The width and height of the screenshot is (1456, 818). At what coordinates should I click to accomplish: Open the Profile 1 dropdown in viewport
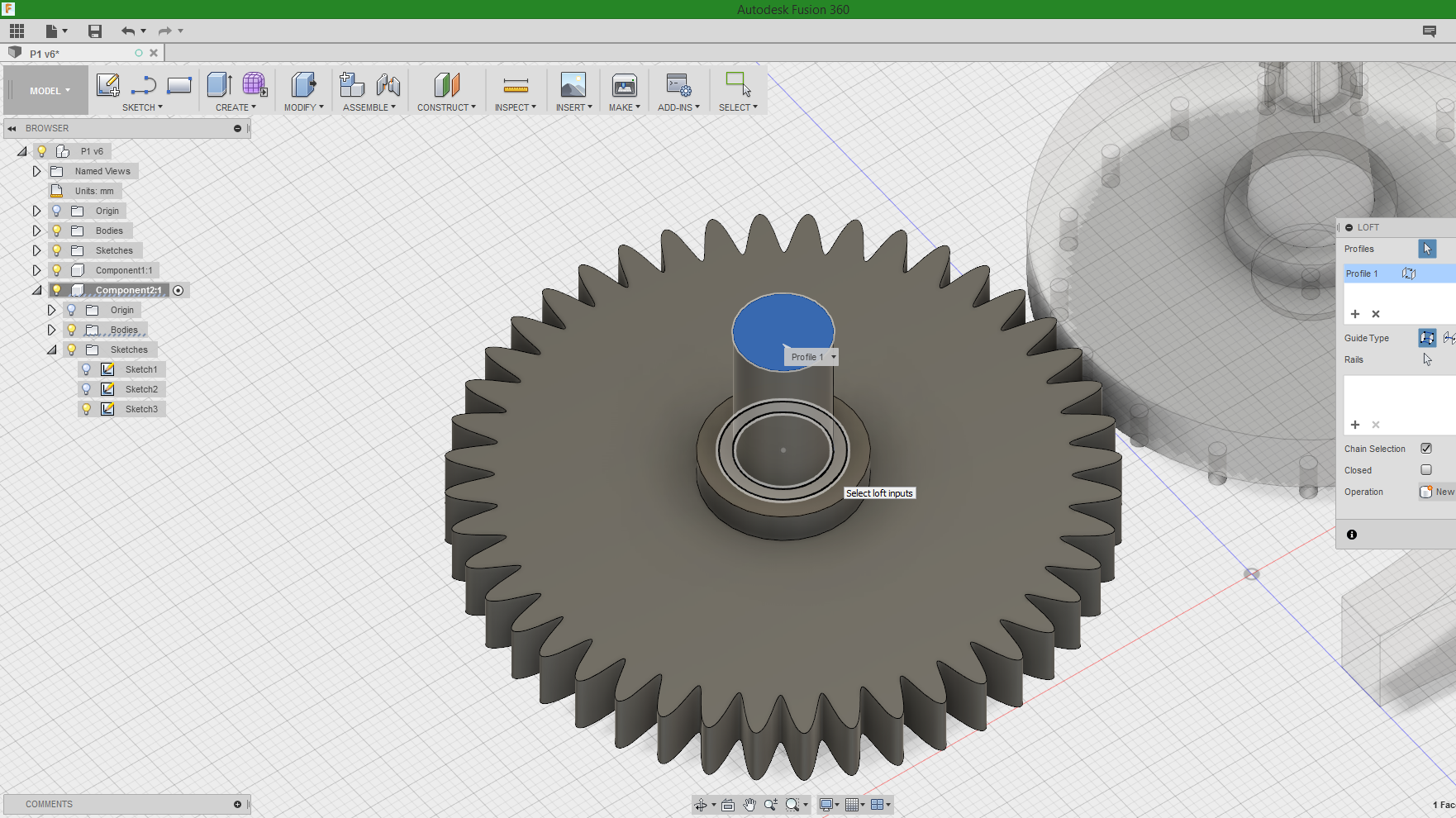[x=834, y=357]
